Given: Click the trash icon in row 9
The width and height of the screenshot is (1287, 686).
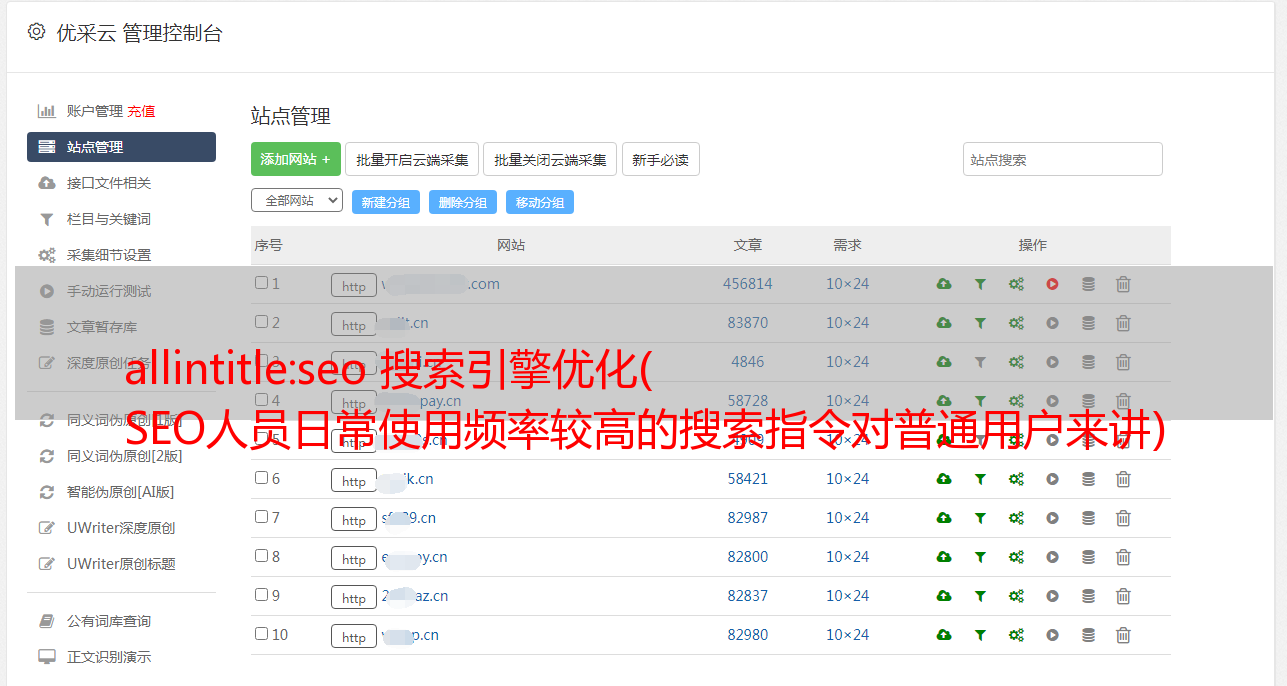Looking at the screenshot, I should (x=1123, y=596).
